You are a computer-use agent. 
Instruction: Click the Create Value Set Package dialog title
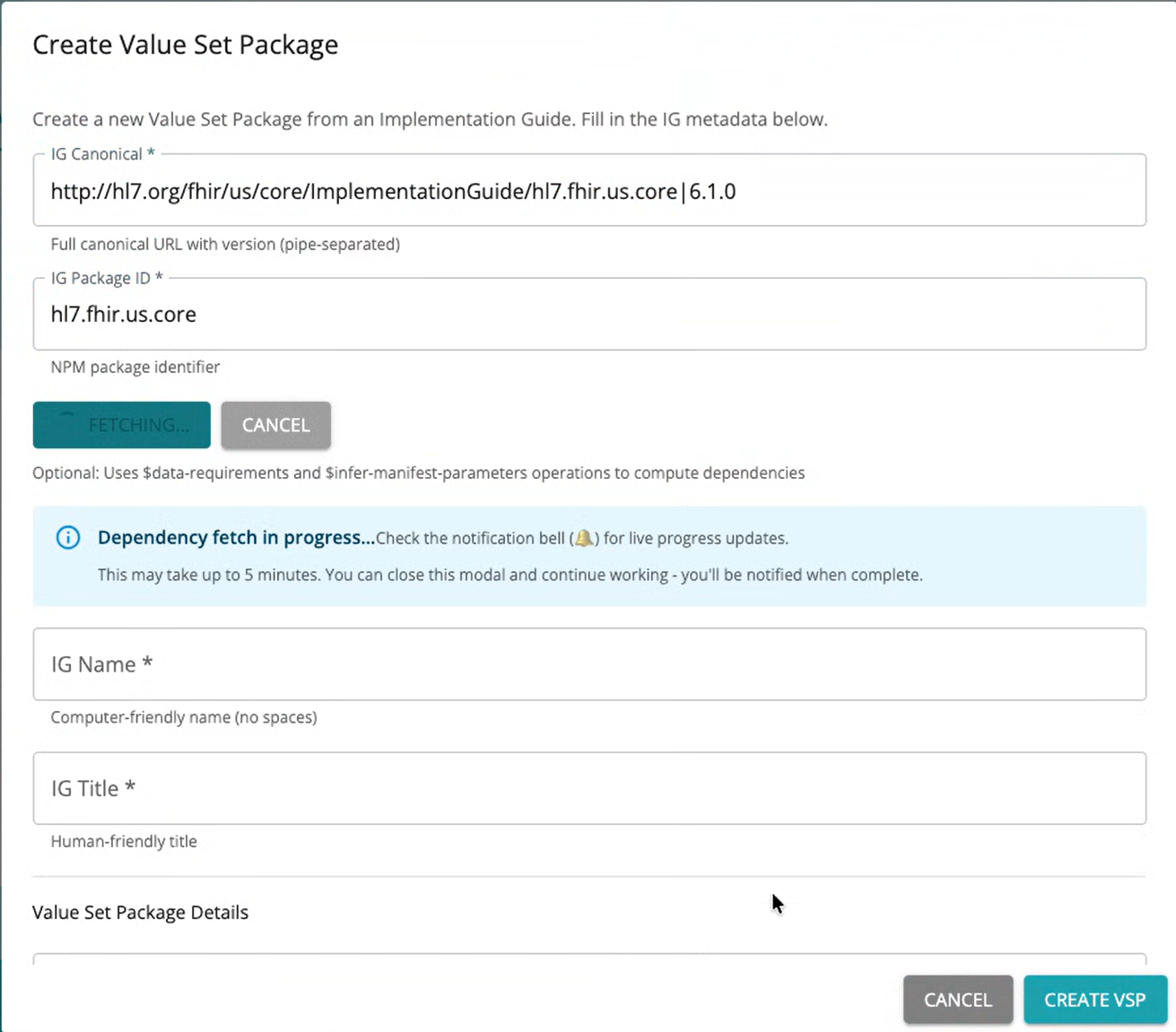point(185,44)
